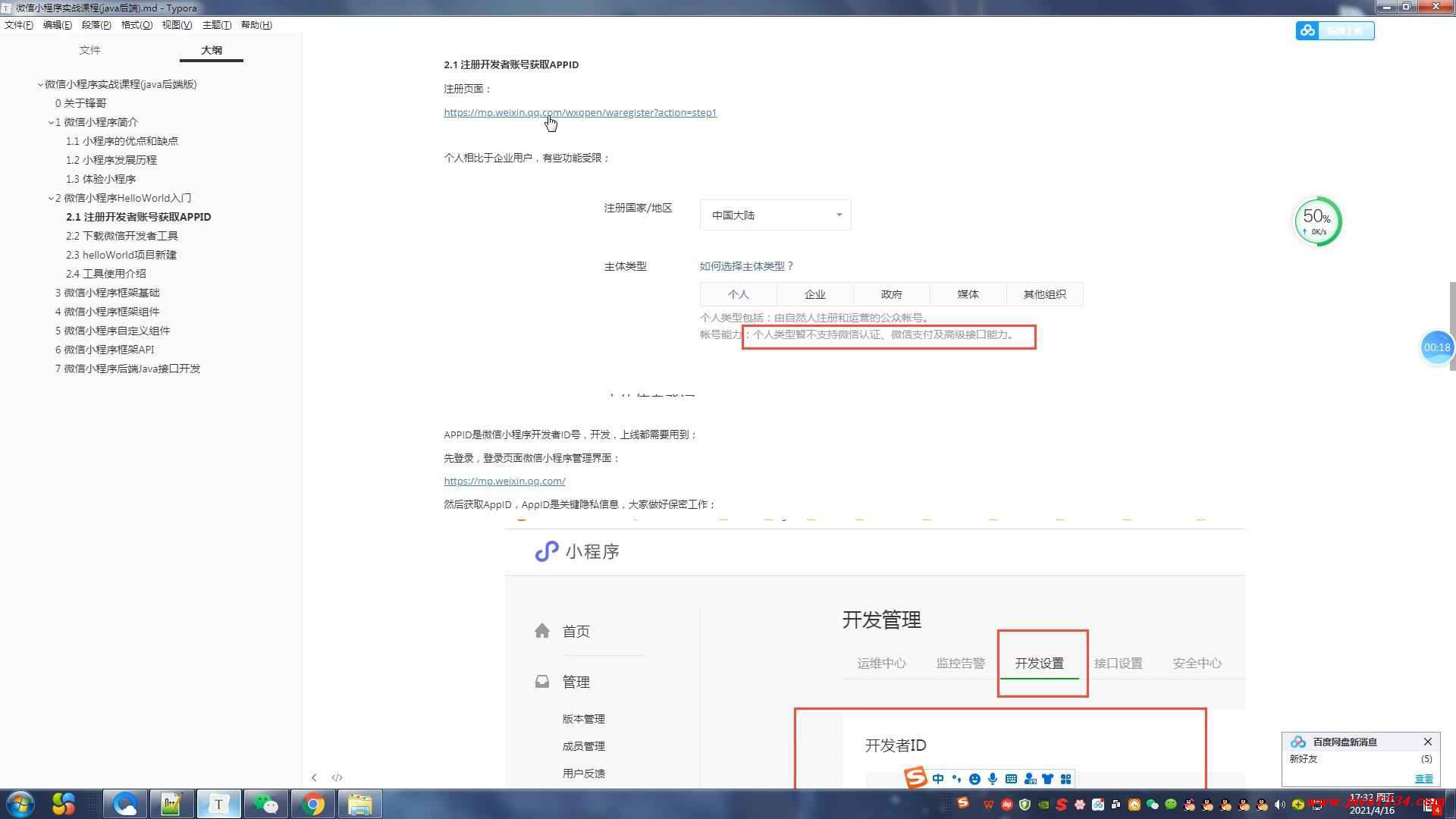This screenshot has width=1456, height=819.
Task: Jump to 2.2 下载微信开发者工具
Action: [122, 236]
